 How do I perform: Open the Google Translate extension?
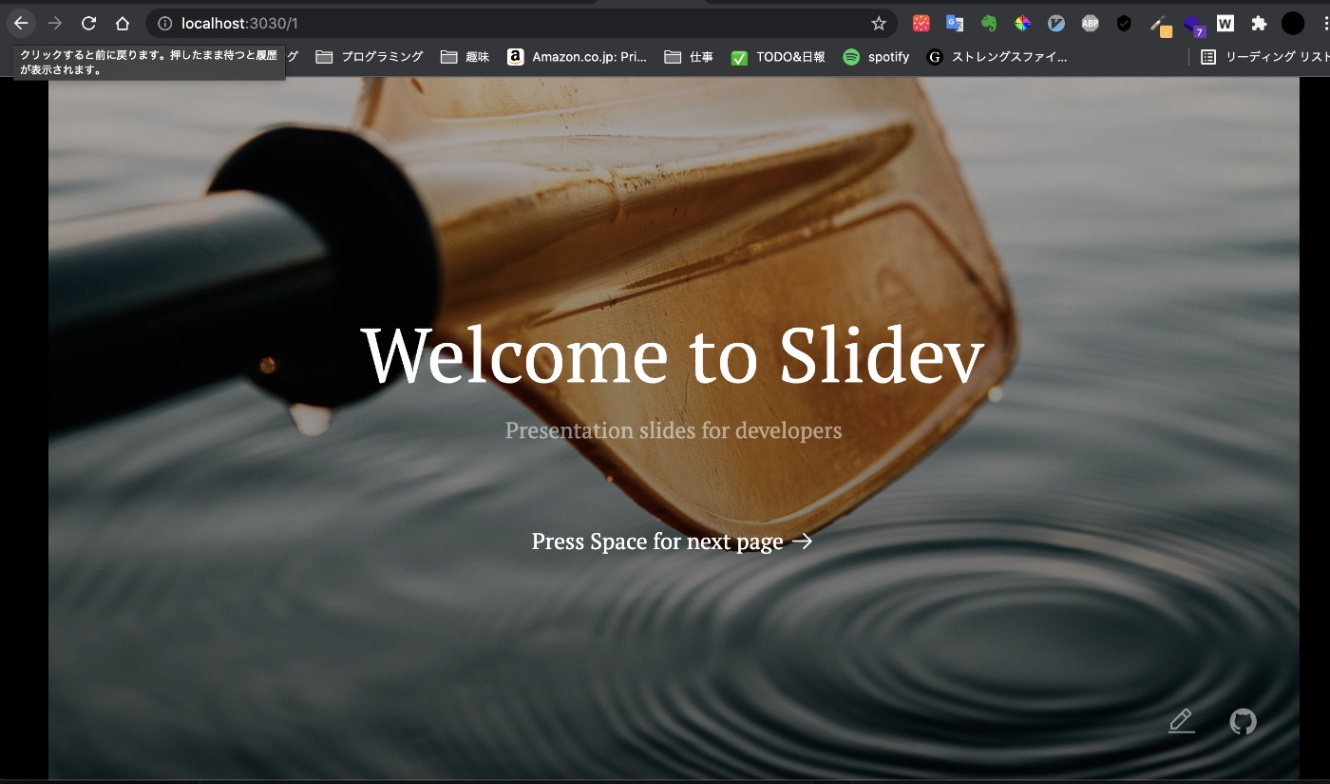pyautogui.click(x=954, y=22)
